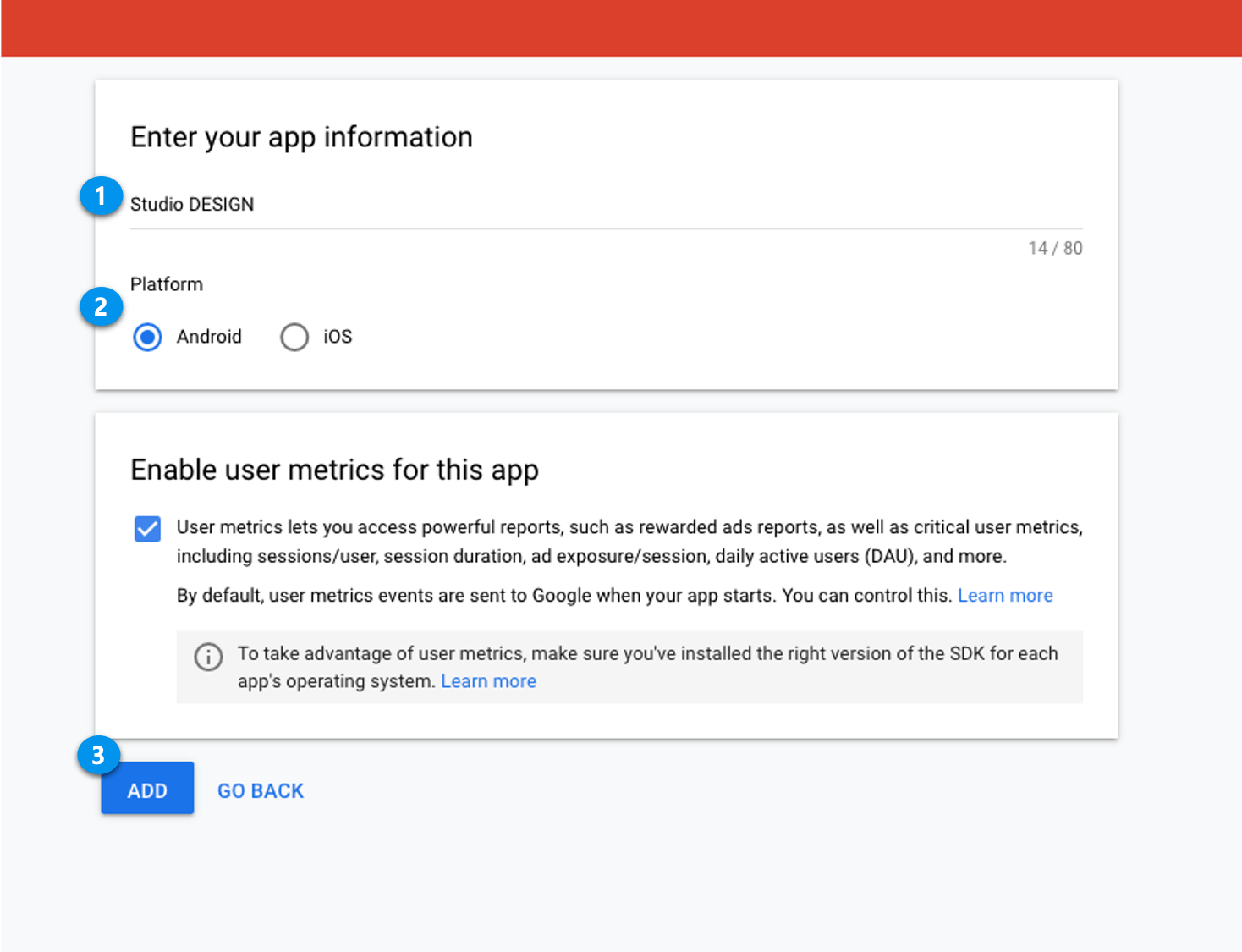Click the blue step 2 badge

[x=101, y=306]
